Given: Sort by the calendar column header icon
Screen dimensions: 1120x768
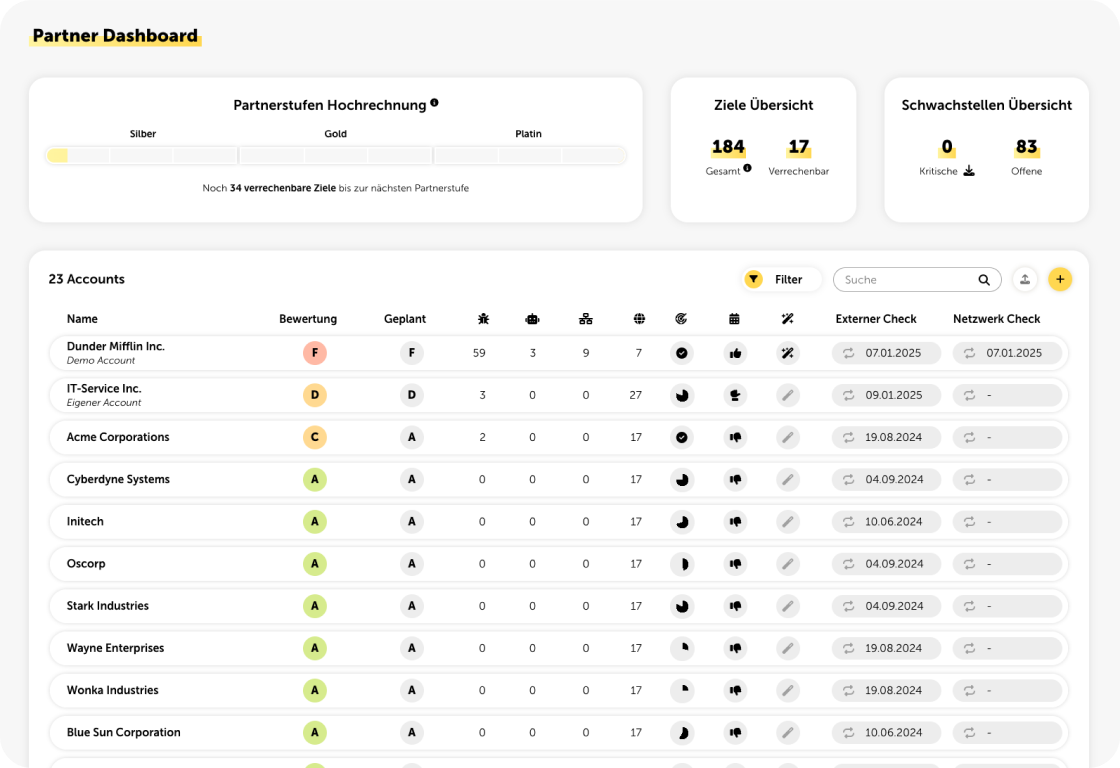Looking at the screenshot, I should click(734, 319).
